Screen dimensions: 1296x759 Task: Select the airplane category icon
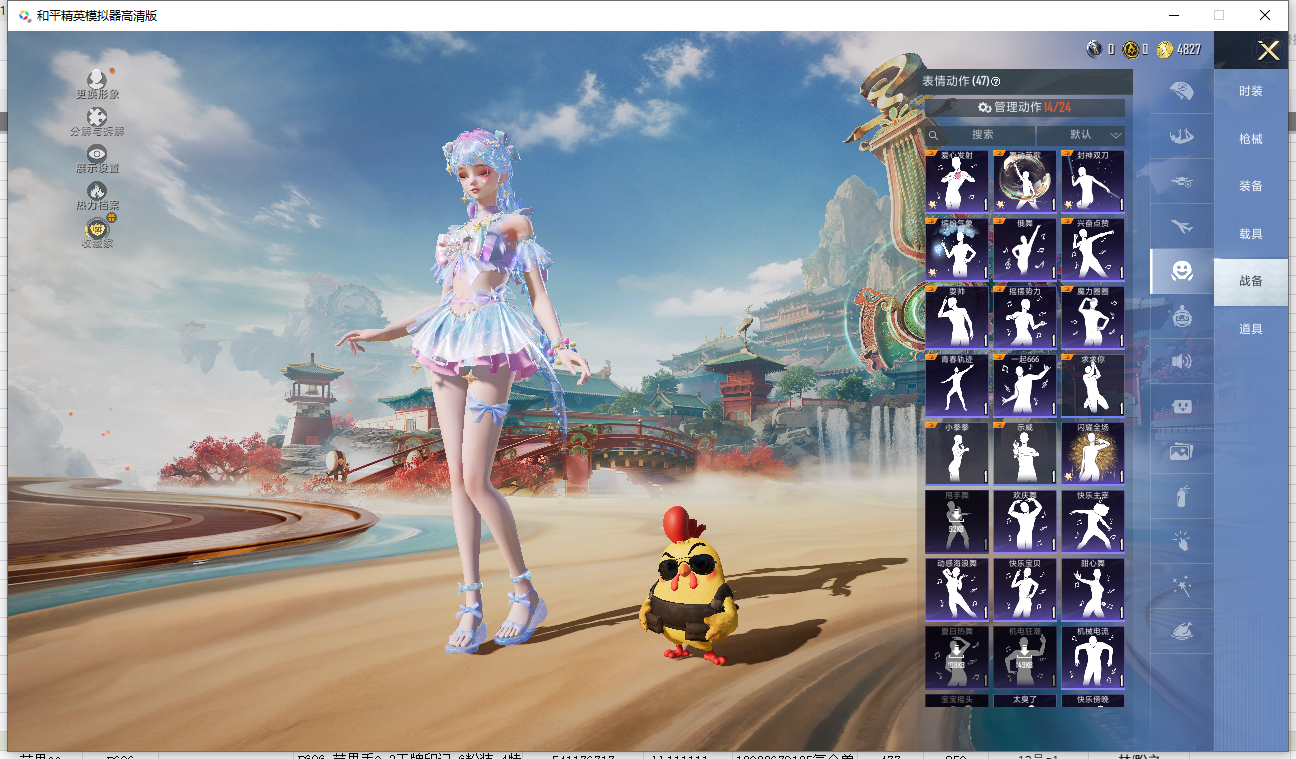click(x=1182, y=226)
